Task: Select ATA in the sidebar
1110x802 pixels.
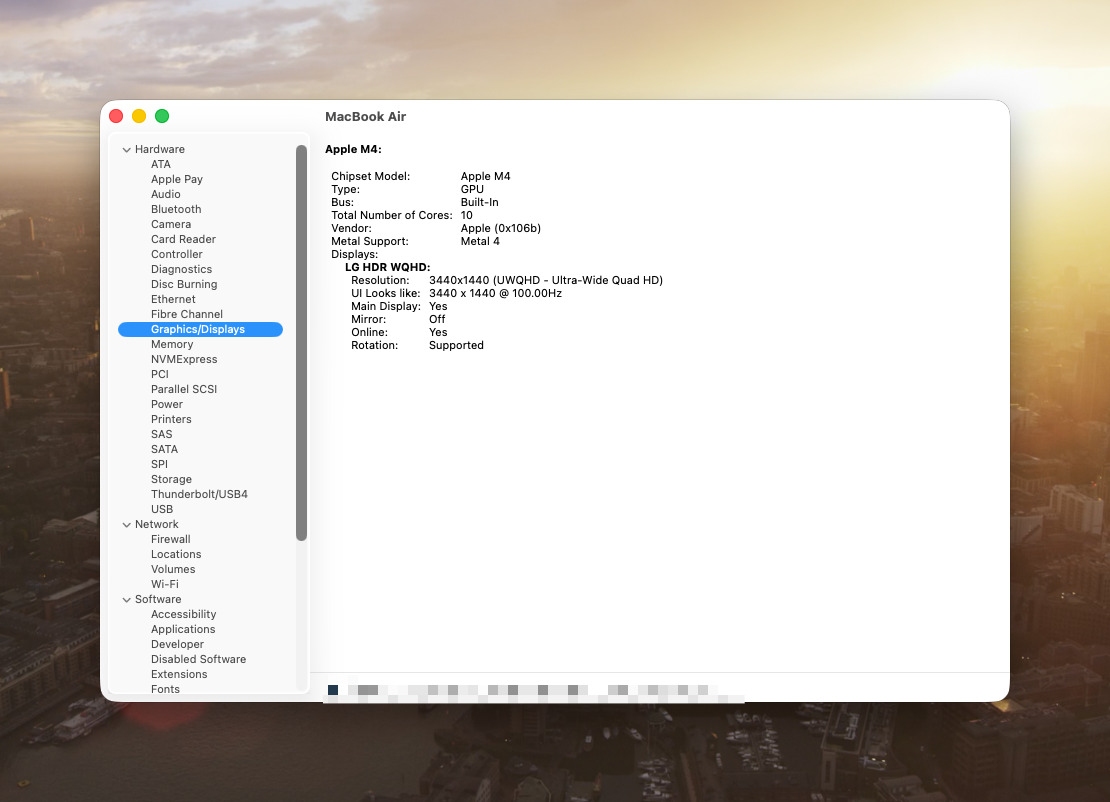Action: (x=161, y=164)
